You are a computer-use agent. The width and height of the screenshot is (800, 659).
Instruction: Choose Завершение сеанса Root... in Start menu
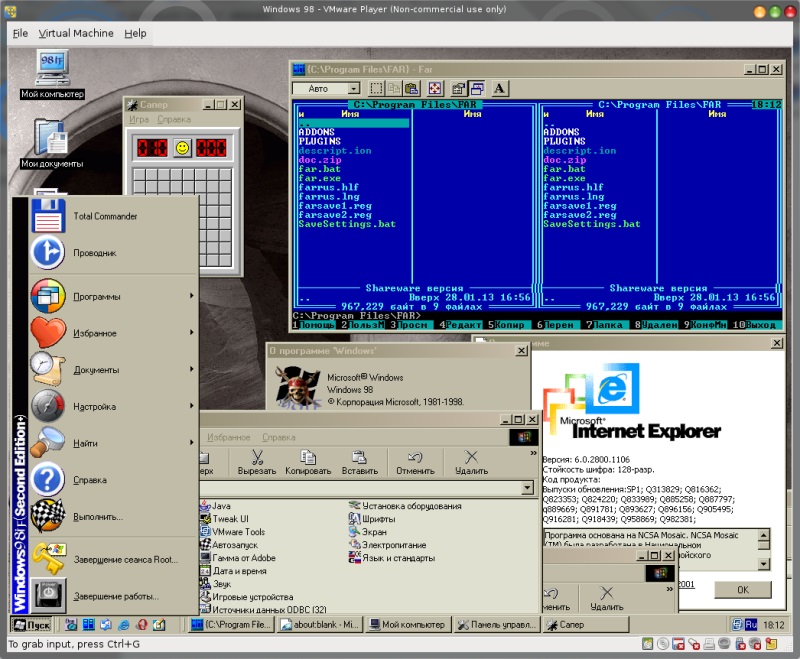pos(113,560)
